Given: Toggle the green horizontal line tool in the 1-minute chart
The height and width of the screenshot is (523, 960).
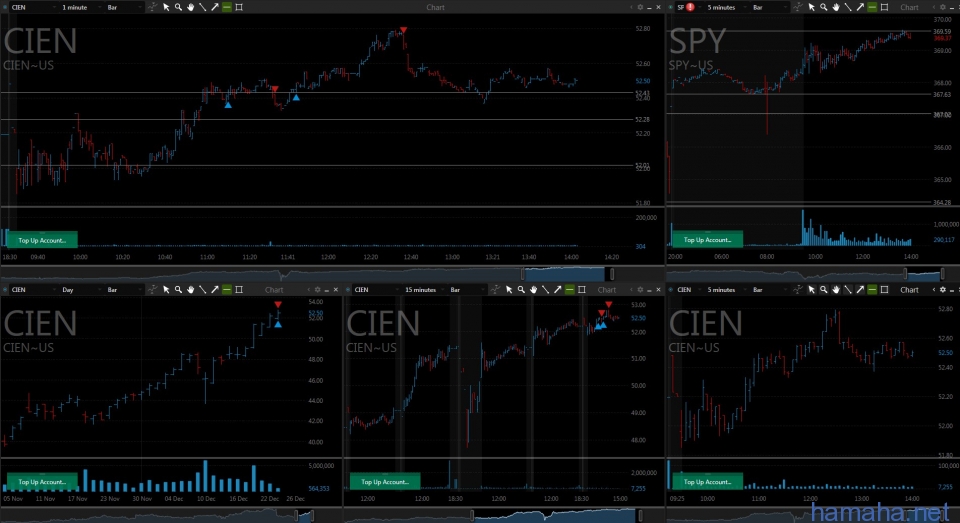Looking at the screenshot, I should point(227,7).
